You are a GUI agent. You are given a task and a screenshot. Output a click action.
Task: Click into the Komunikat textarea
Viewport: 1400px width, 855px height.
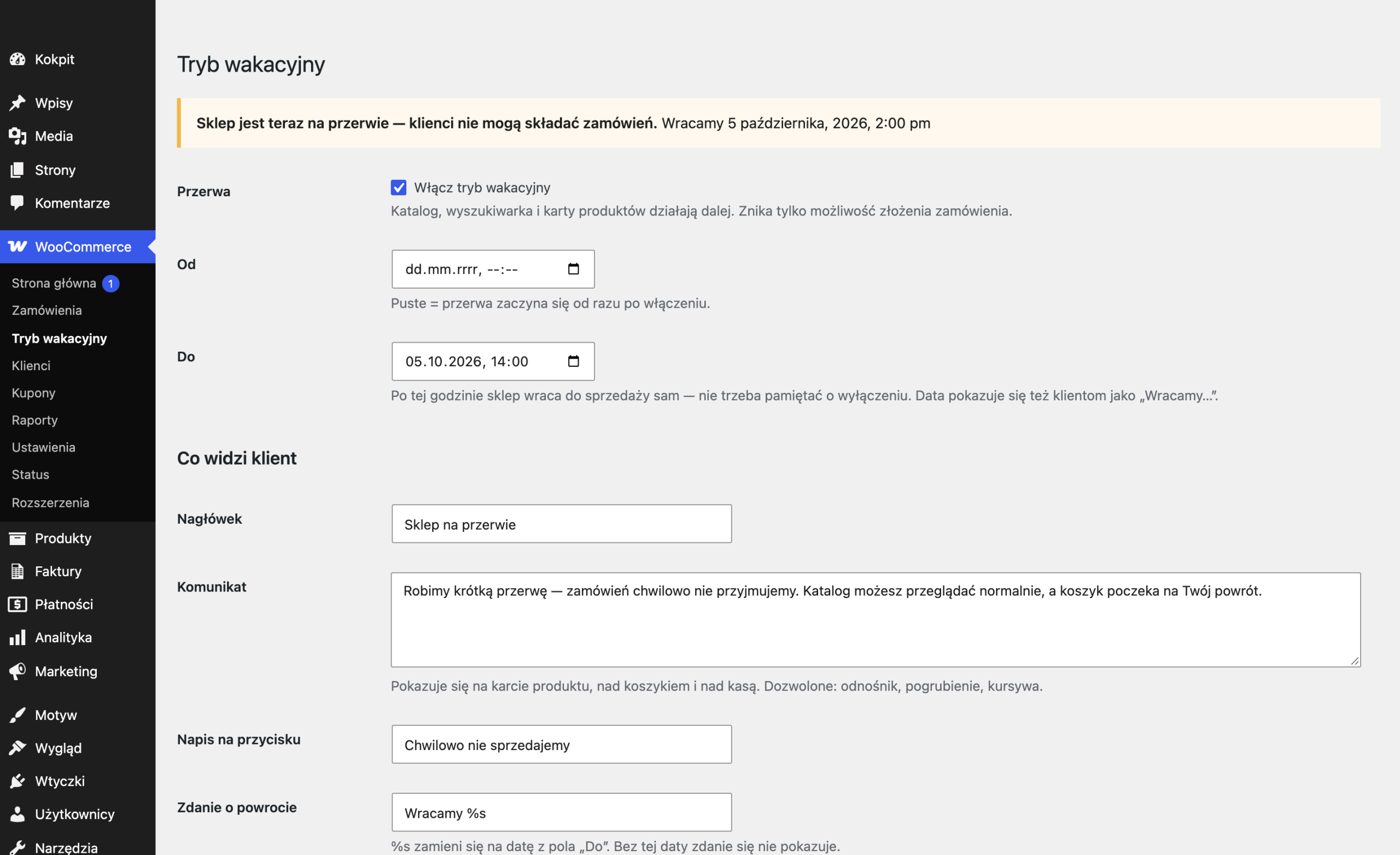coord(876,619)
